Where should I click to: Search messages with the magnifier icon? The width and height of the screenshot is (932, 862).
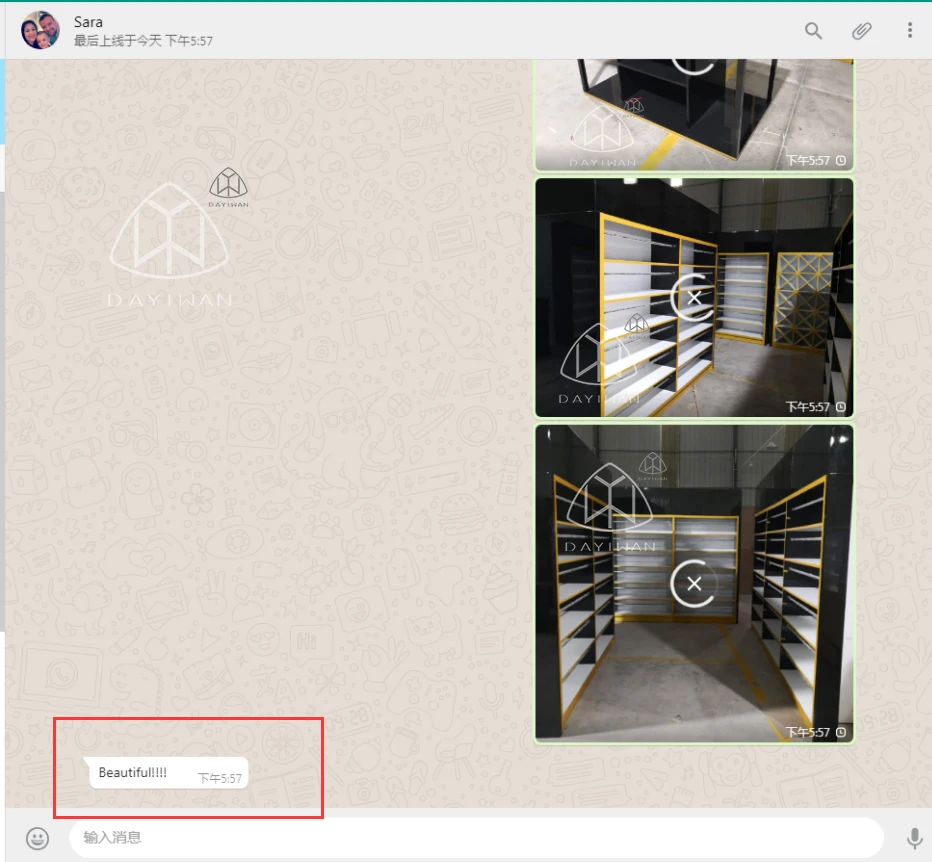813,30
